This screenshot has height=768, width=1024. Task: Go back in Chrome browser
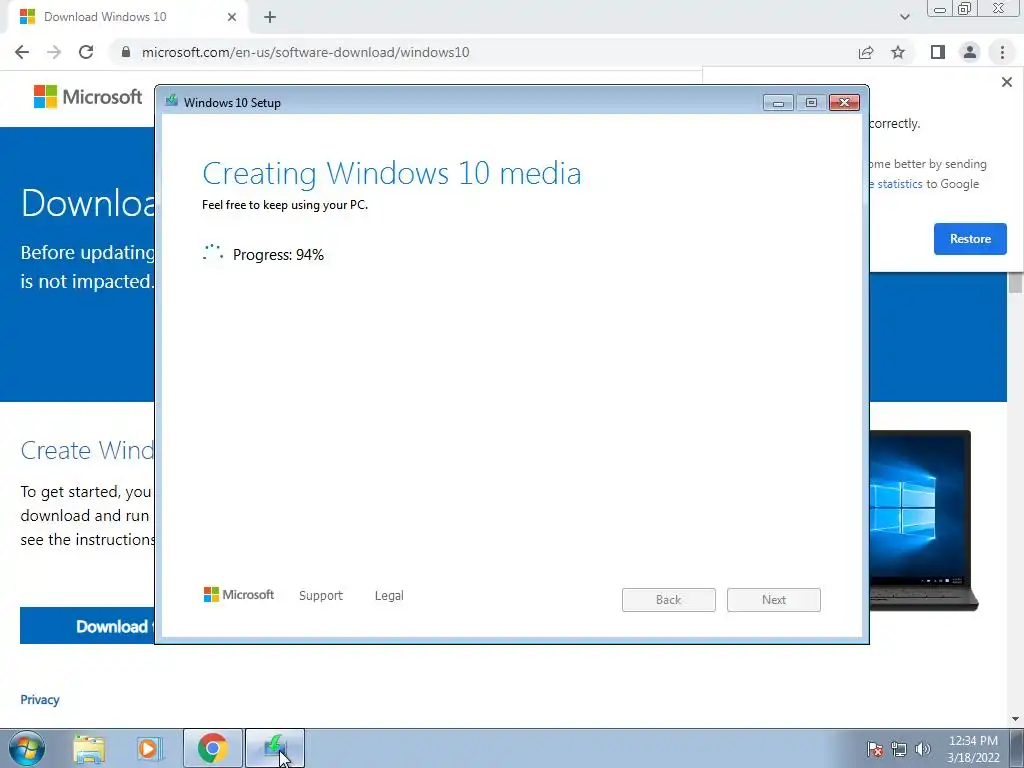pos(22,52)
